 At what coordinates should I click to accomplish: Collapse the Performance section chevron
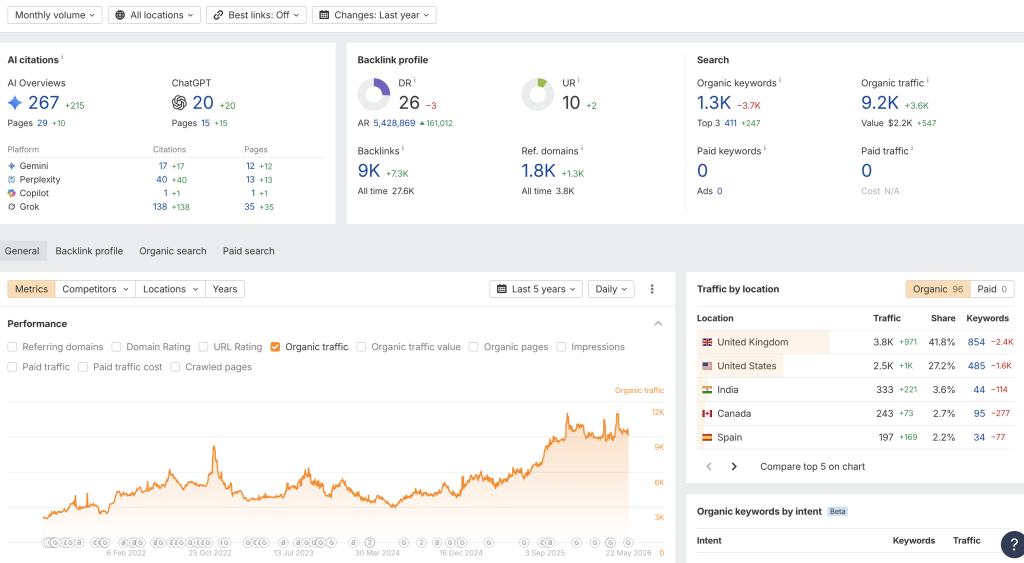point(658,324)
